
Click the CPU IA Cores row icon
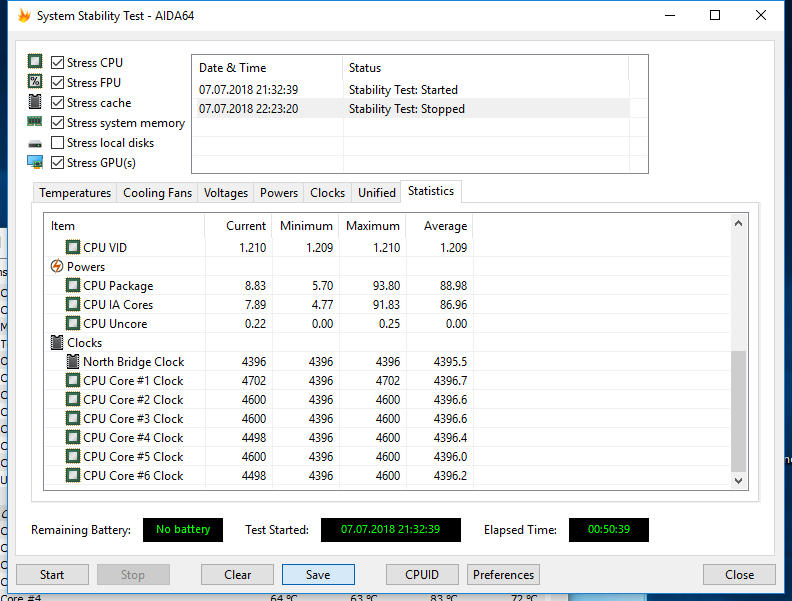tap(73, 305)
